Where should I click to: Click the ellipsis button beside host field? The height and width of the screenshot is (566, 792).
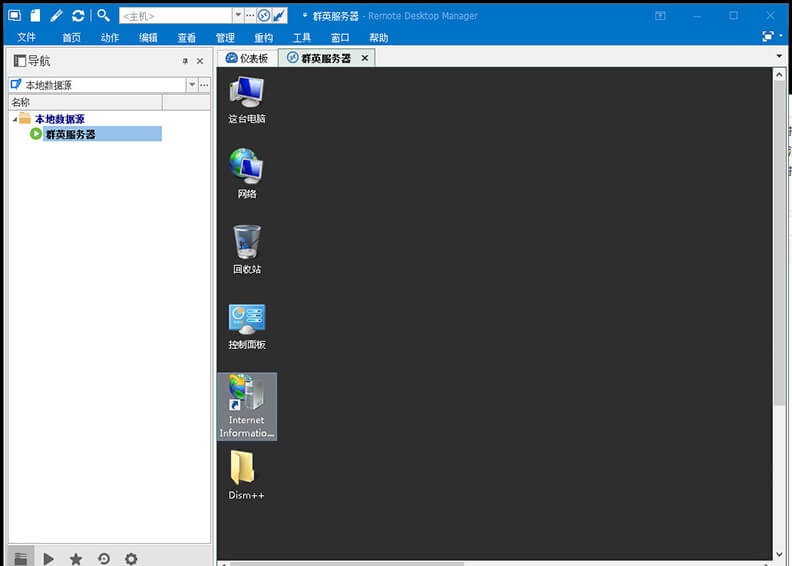pos(250,16)
